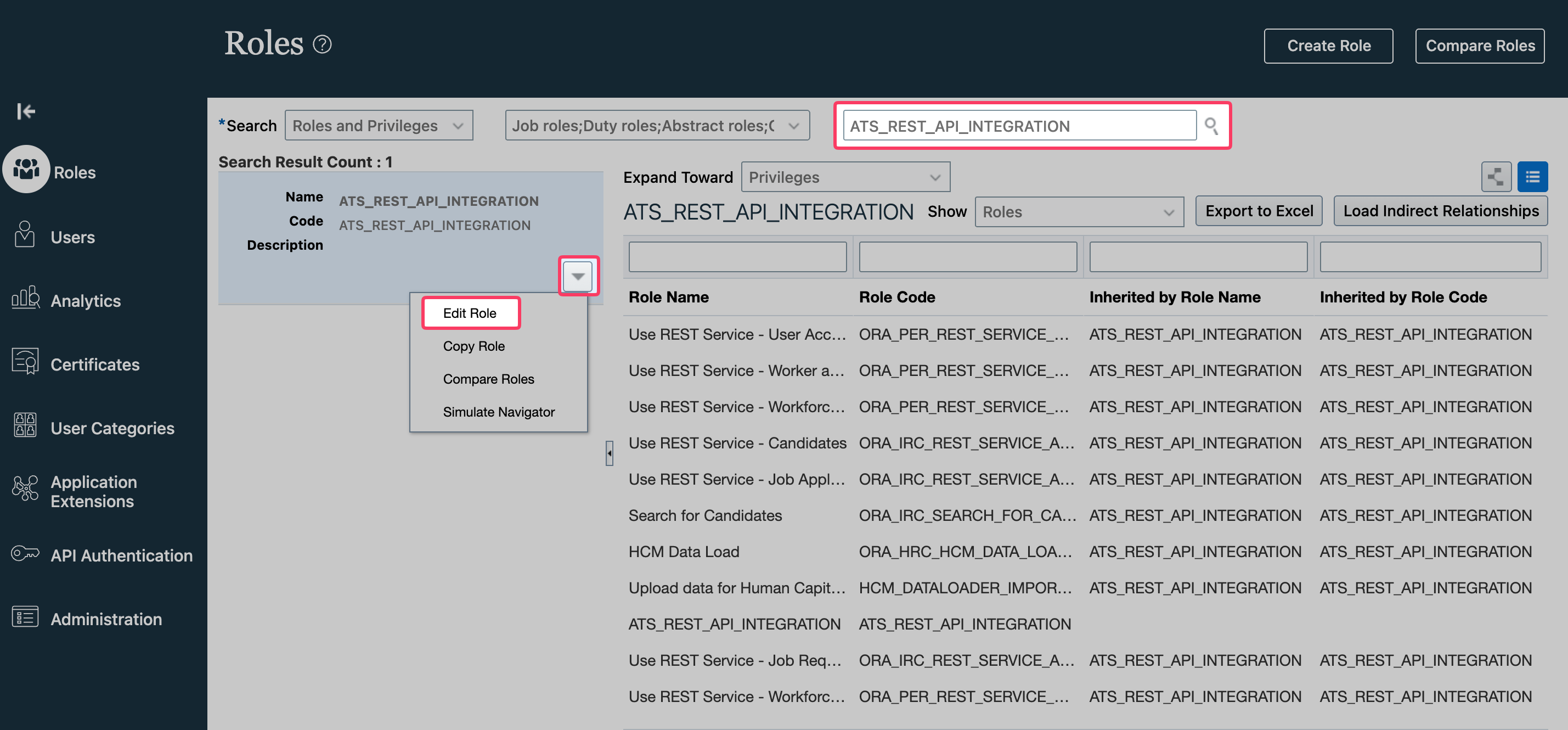Open the Expand Toward Privileges dropdown
Screen dimensions: 1568x730
(845, 177)
